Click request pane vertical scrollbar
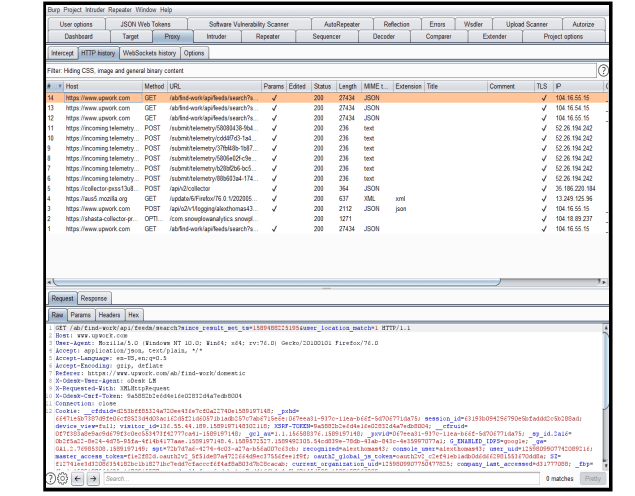635x496 pixels. 605,369
